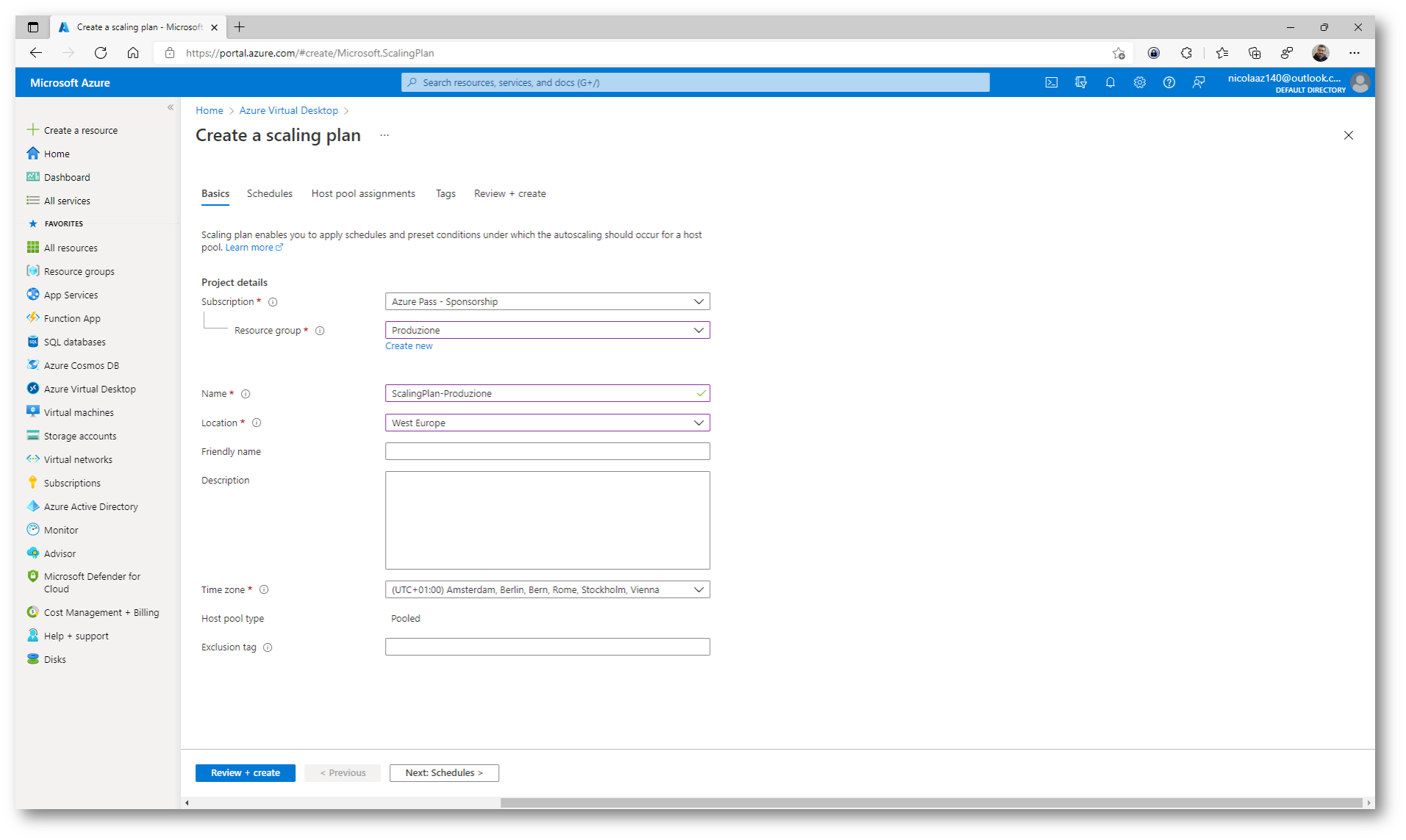
Task: Switch to the Schedules tab
Action: [x=270, y=193]
